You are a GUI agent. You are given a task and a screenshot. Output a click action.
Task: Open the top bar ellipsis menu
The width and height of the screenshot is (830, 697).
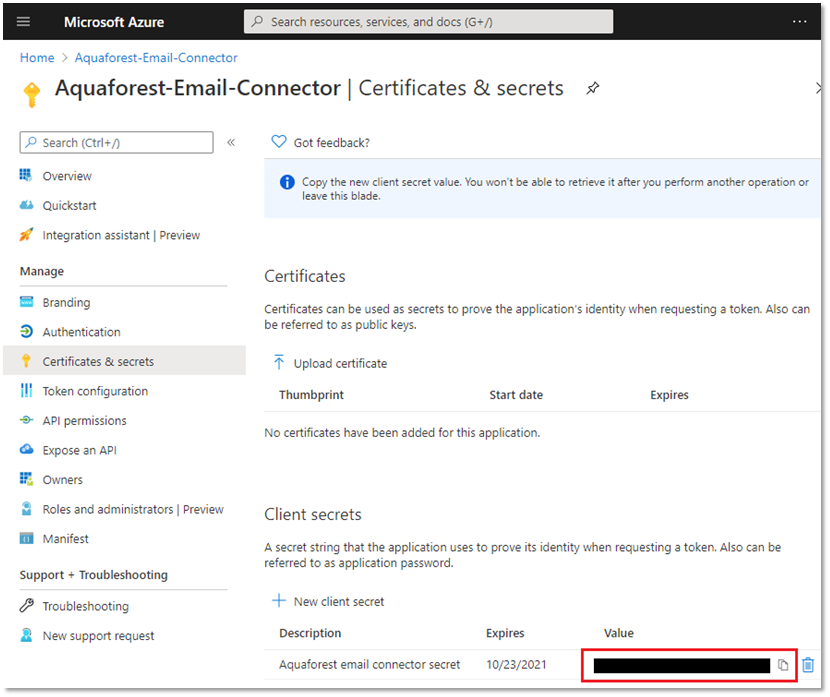tap(799, 21)
